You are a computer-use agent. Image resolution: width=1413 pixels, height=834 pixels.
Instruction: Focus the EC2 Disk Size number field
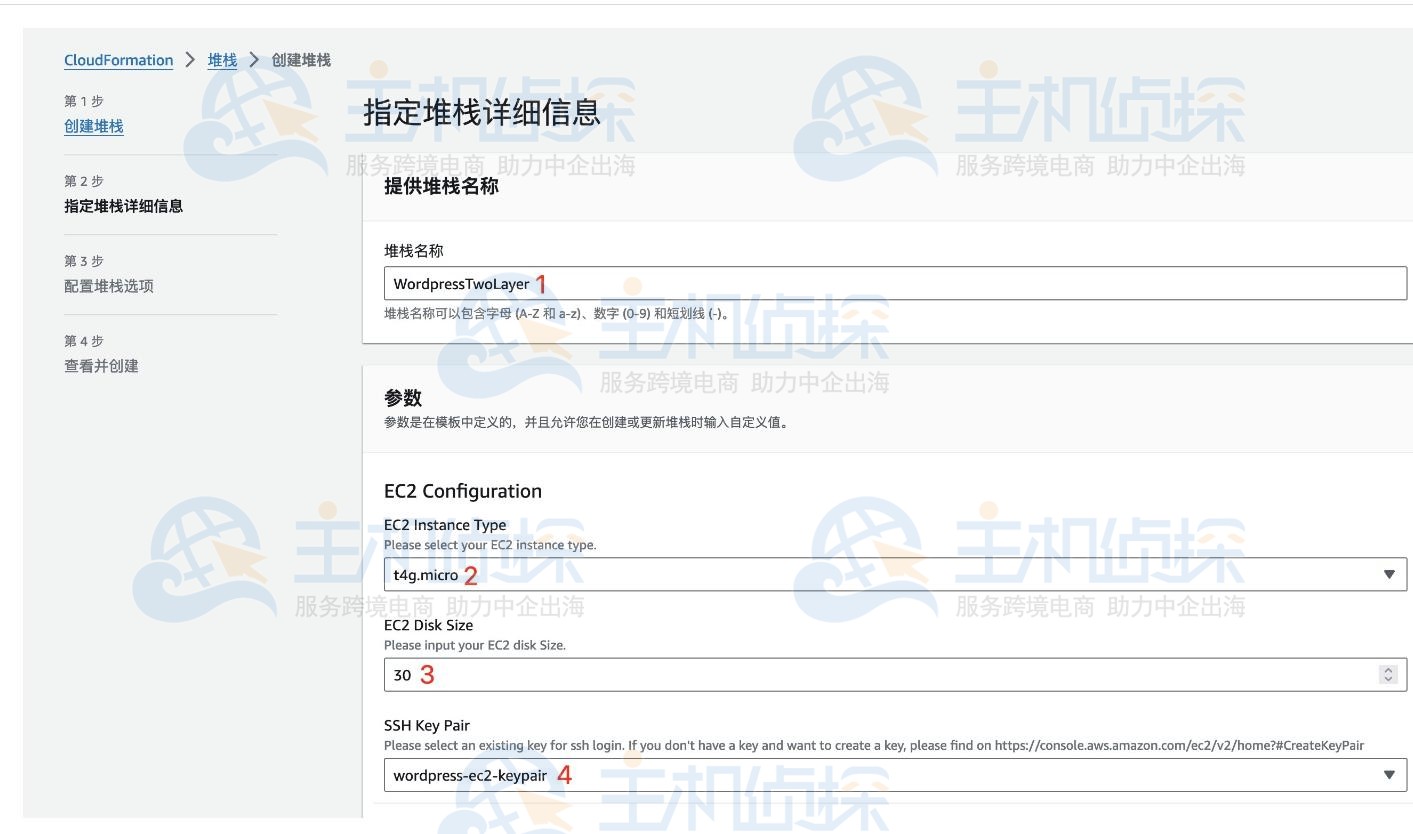(880, 675)
